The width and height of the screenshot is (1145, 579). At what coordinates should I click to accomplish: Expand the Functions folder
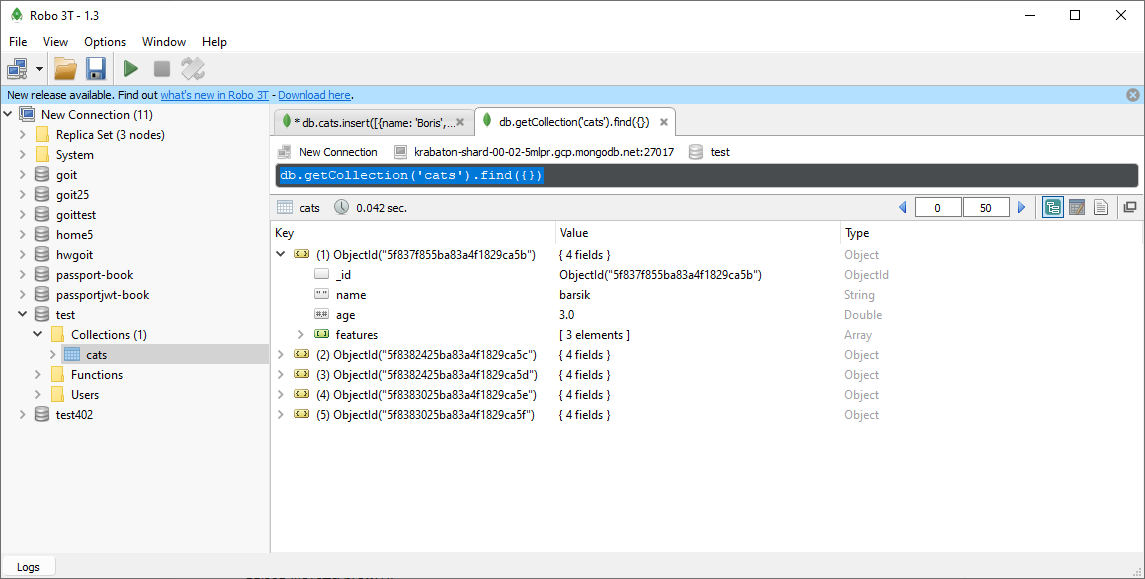tap(38, 375)
